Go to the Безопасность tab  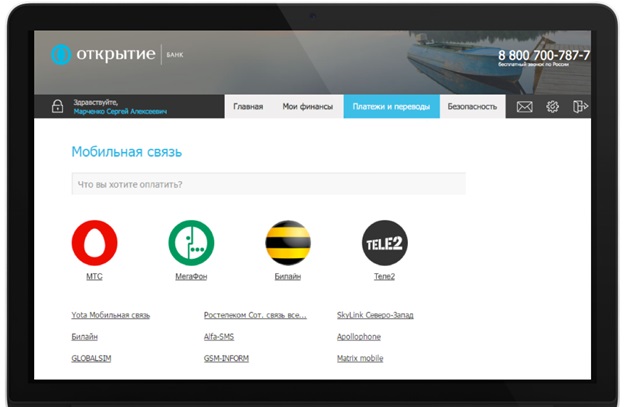click(x=472, y=107)
